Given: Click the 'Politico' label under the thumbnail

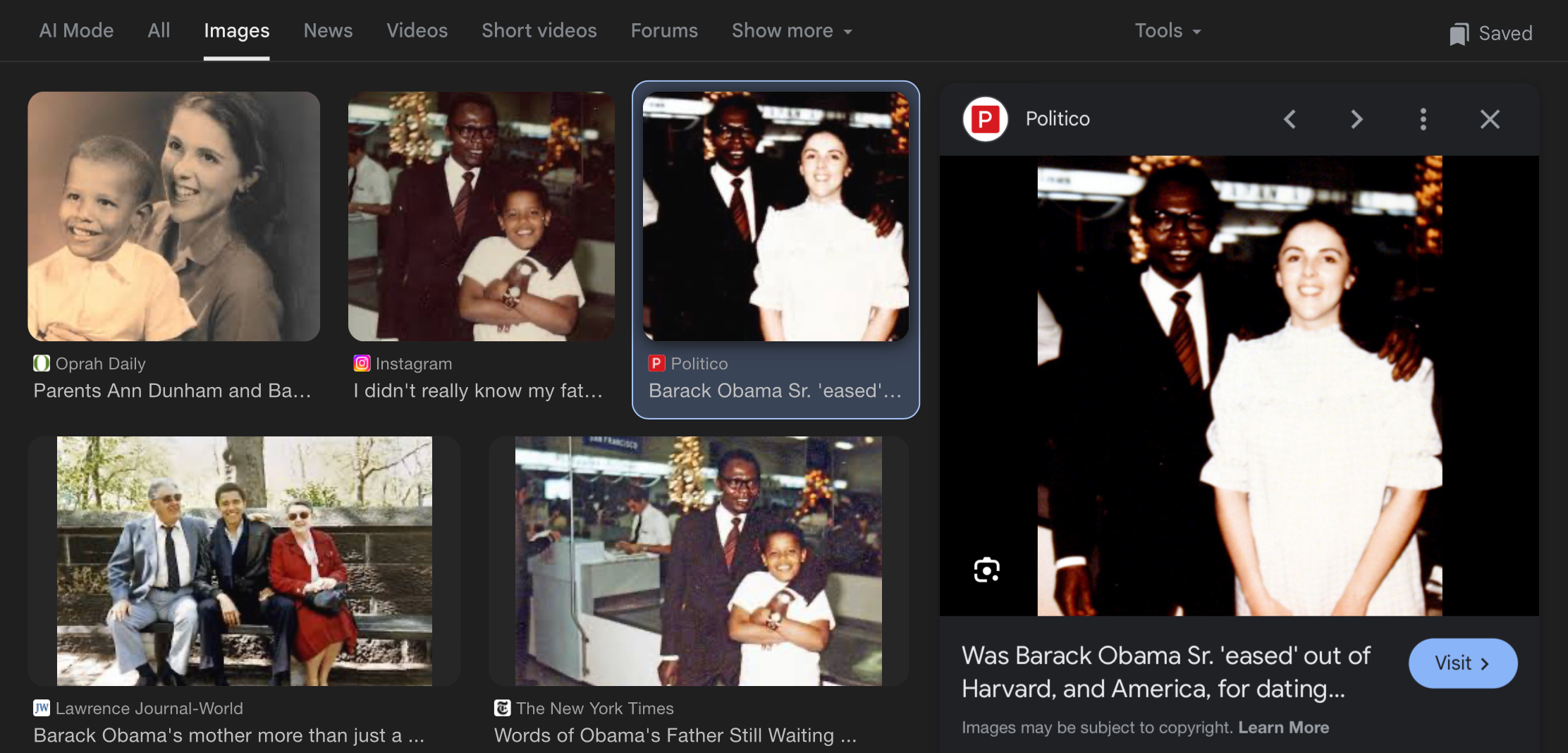Looking at the screenshot, I should tap(699, 364).
